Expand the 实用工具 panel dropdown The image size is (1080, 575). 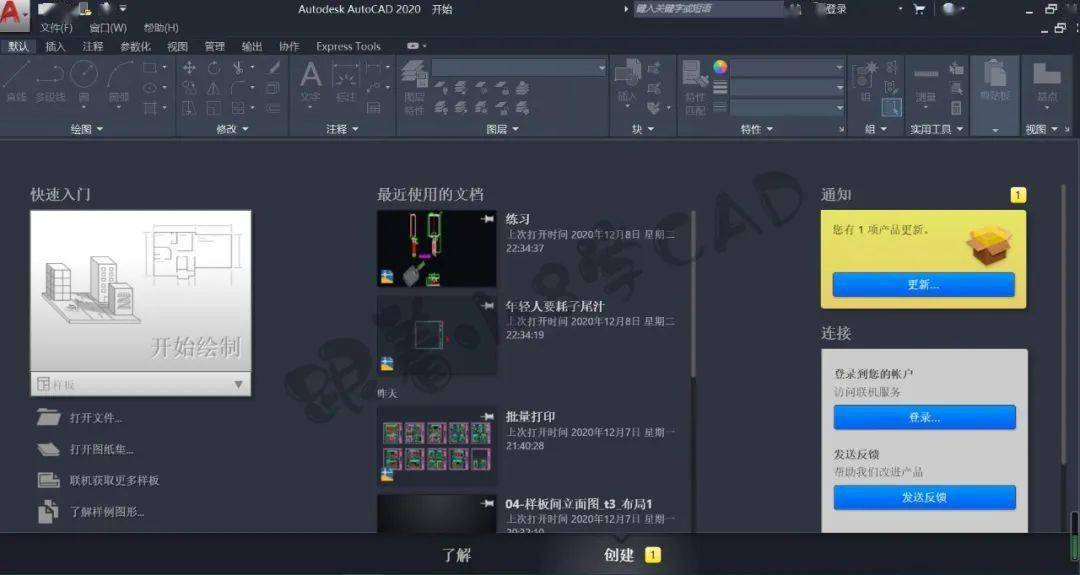click(937, 129)
